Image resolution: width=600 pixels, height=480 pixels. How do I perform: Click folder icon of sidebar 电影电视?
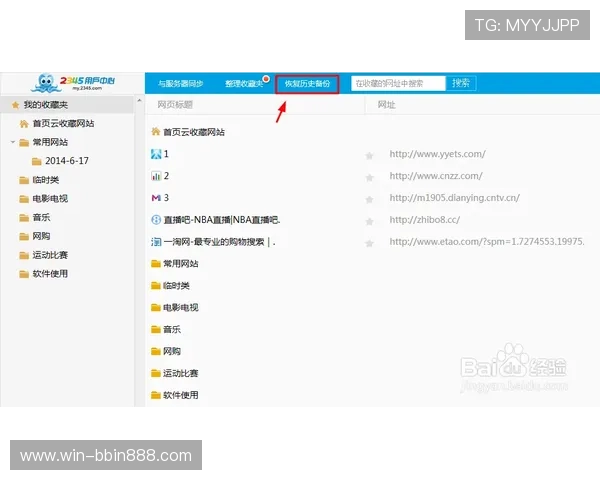coord(24,199)
